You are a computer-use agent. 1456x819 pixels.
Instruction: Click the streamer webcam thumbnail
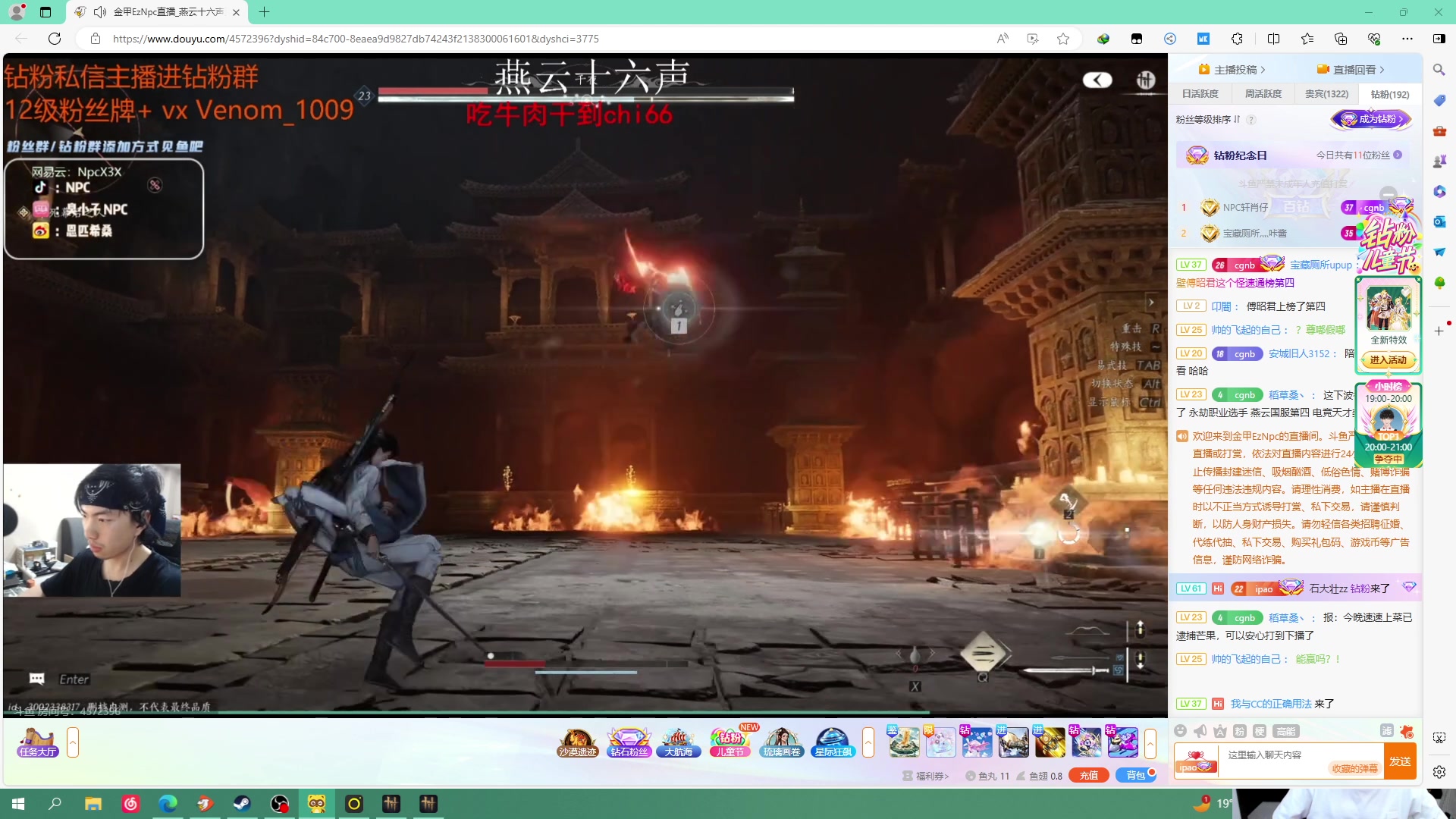pyautogui.click(x=92, y=530)
